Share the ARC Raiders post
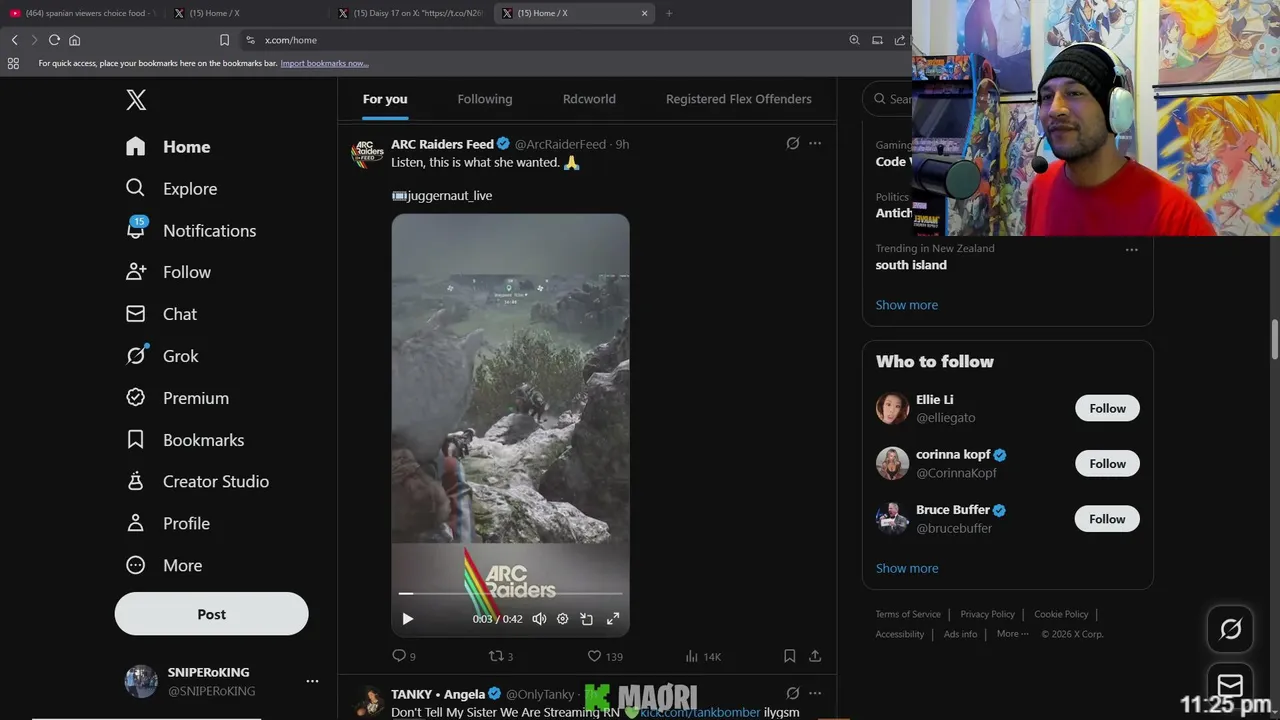1280x720 pixels. coord(815,656)
